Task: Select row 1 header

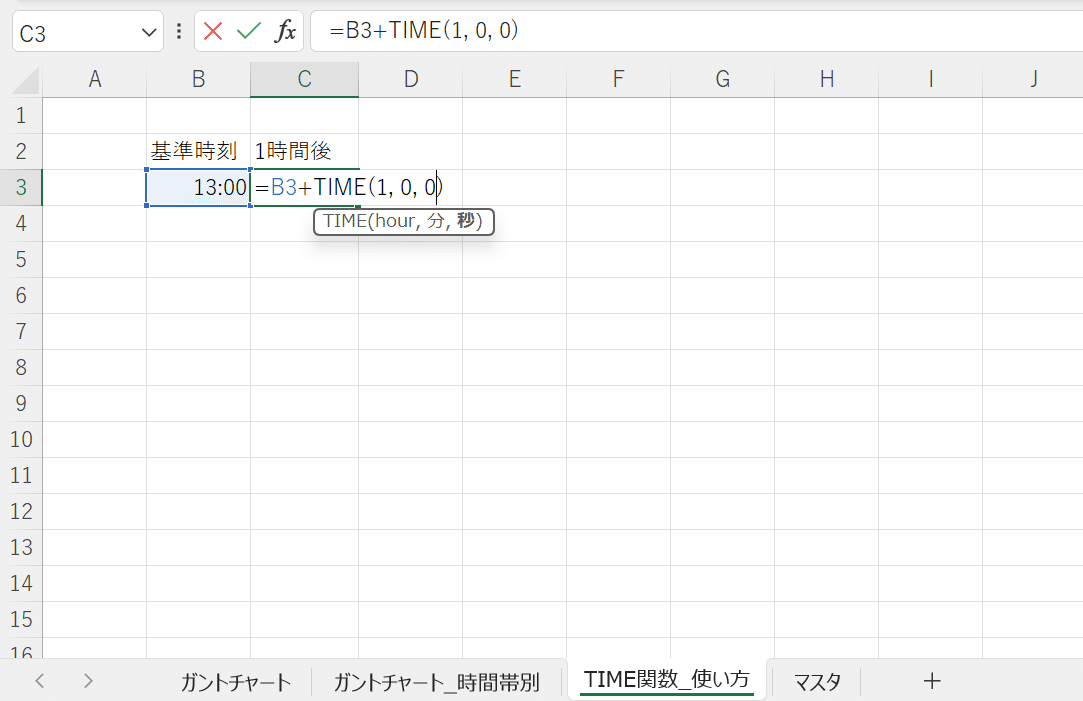Action: pos(21,115)
